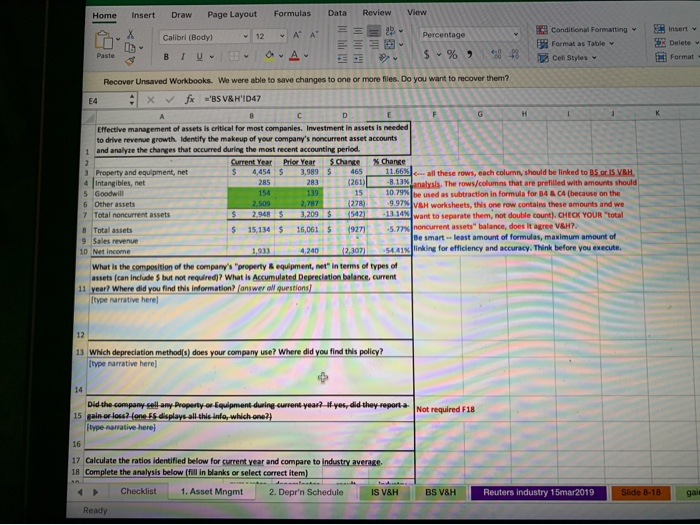Align cell contents to middle
Viewport: 700px width, 525px height.
point(358,30)
